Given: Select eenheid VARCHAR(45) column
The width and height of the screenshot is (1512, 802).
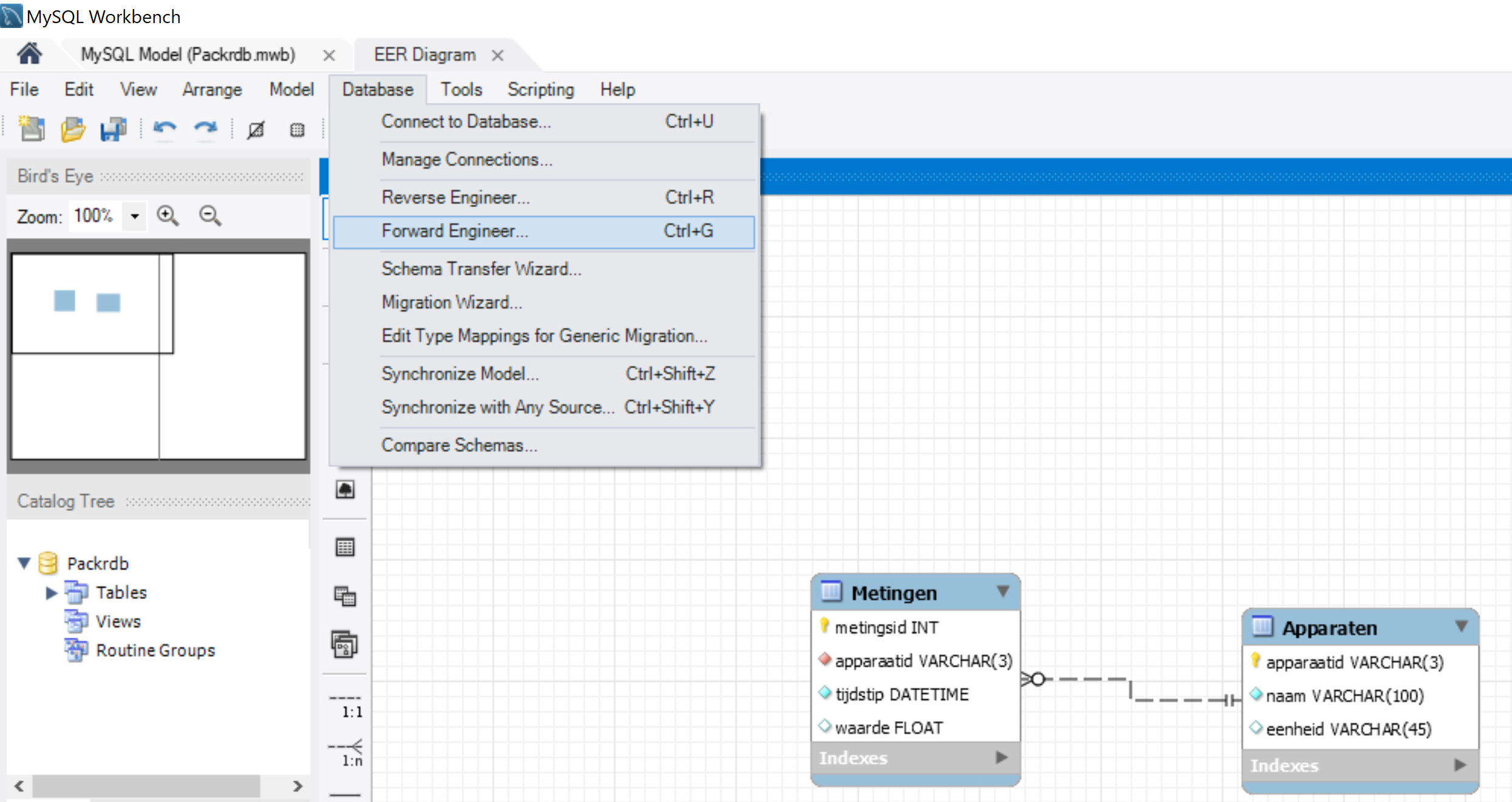Looking at the screenshot, I should click(x=1361, y=728).
